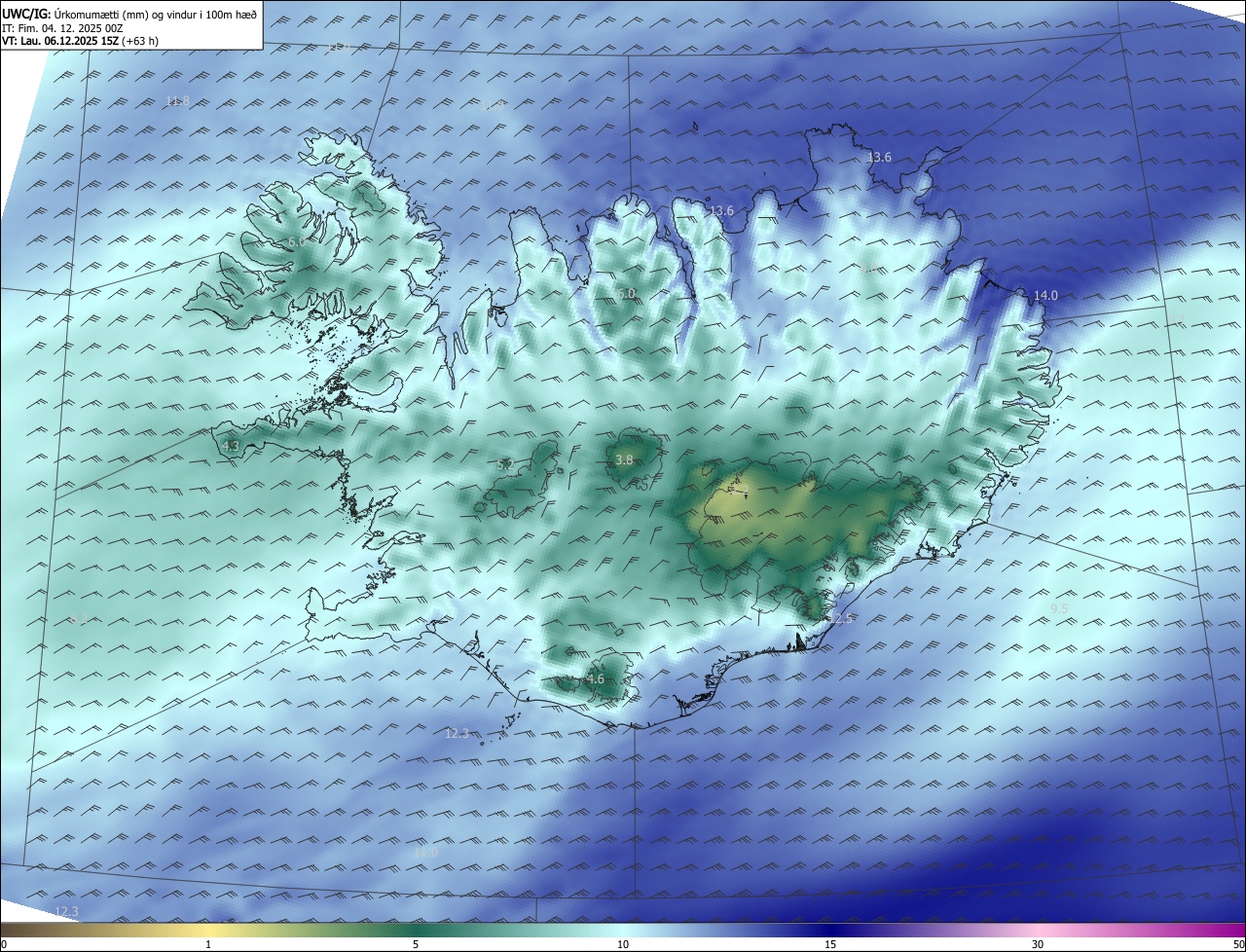Click the 50 tick label on the color scale
The image size is (1246, 952).
point(1238,944)
